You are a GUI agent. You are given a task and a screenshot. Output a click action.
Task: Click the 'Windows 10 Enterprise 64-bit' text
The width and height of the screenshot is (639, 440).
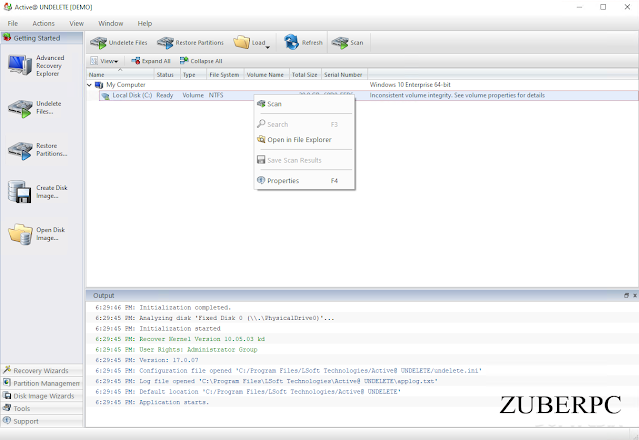point(410,85)
